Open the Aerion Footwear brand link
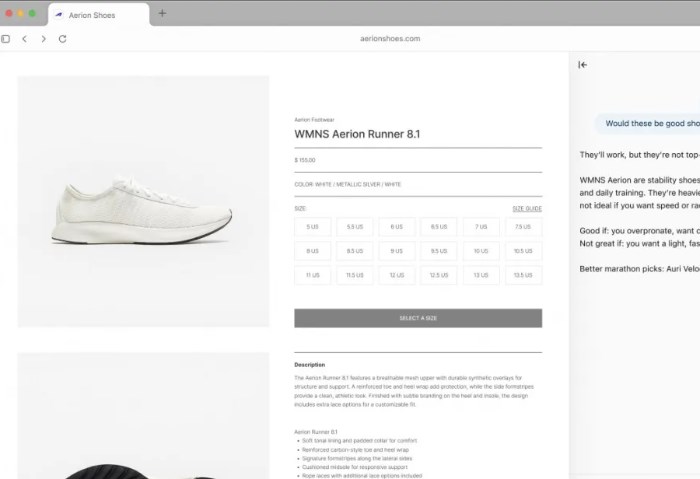The image size is (700, 479). [314, 120]
